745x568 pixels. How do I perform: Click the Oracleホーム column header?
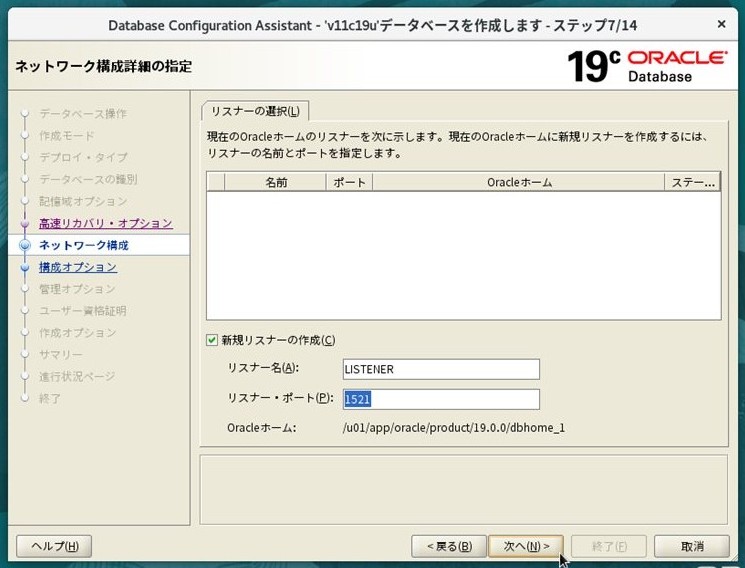[518, 183]
